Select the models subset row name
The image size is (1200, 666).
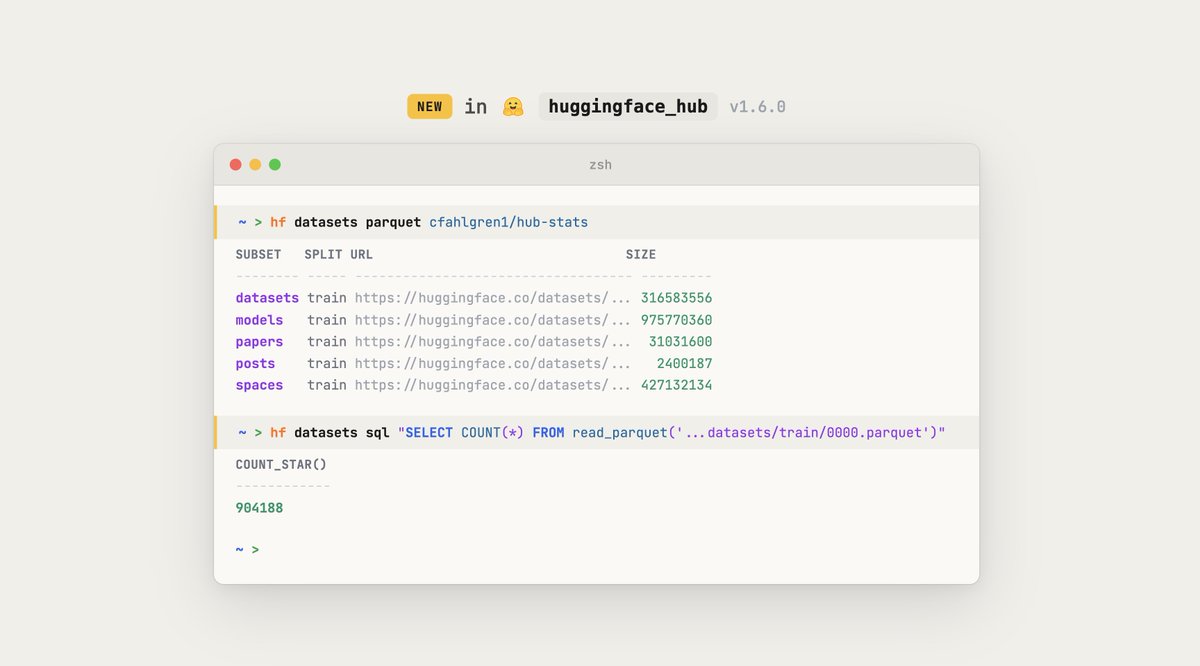pyautogui.click(x=259, y=320)
